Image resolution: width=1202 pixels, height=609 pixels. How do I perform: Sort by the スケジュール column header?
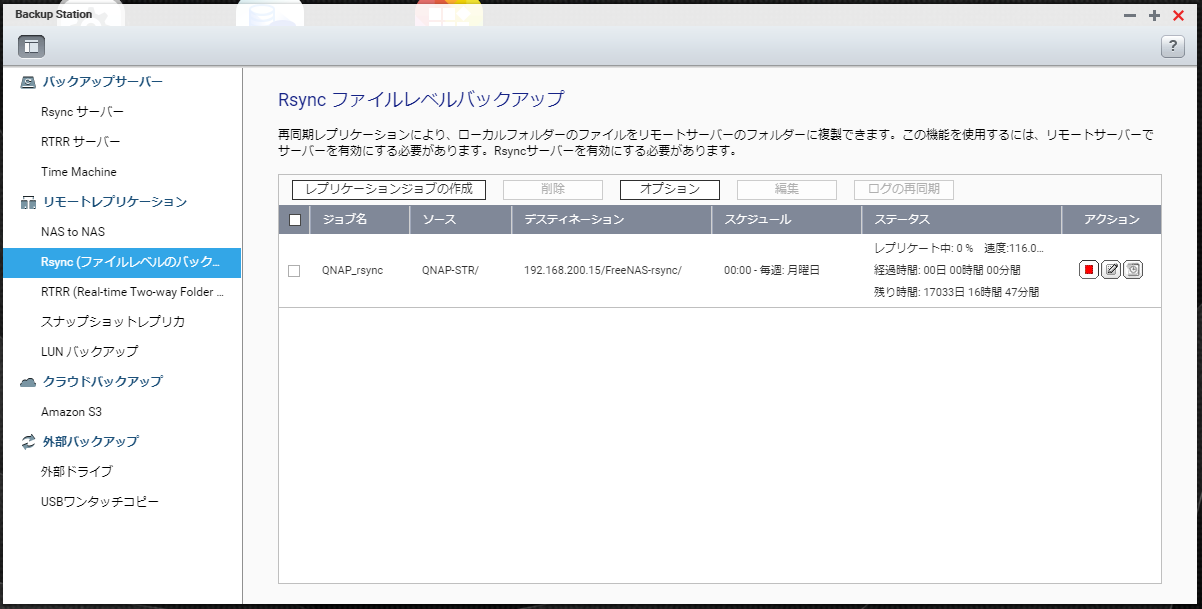click(787, 220)
